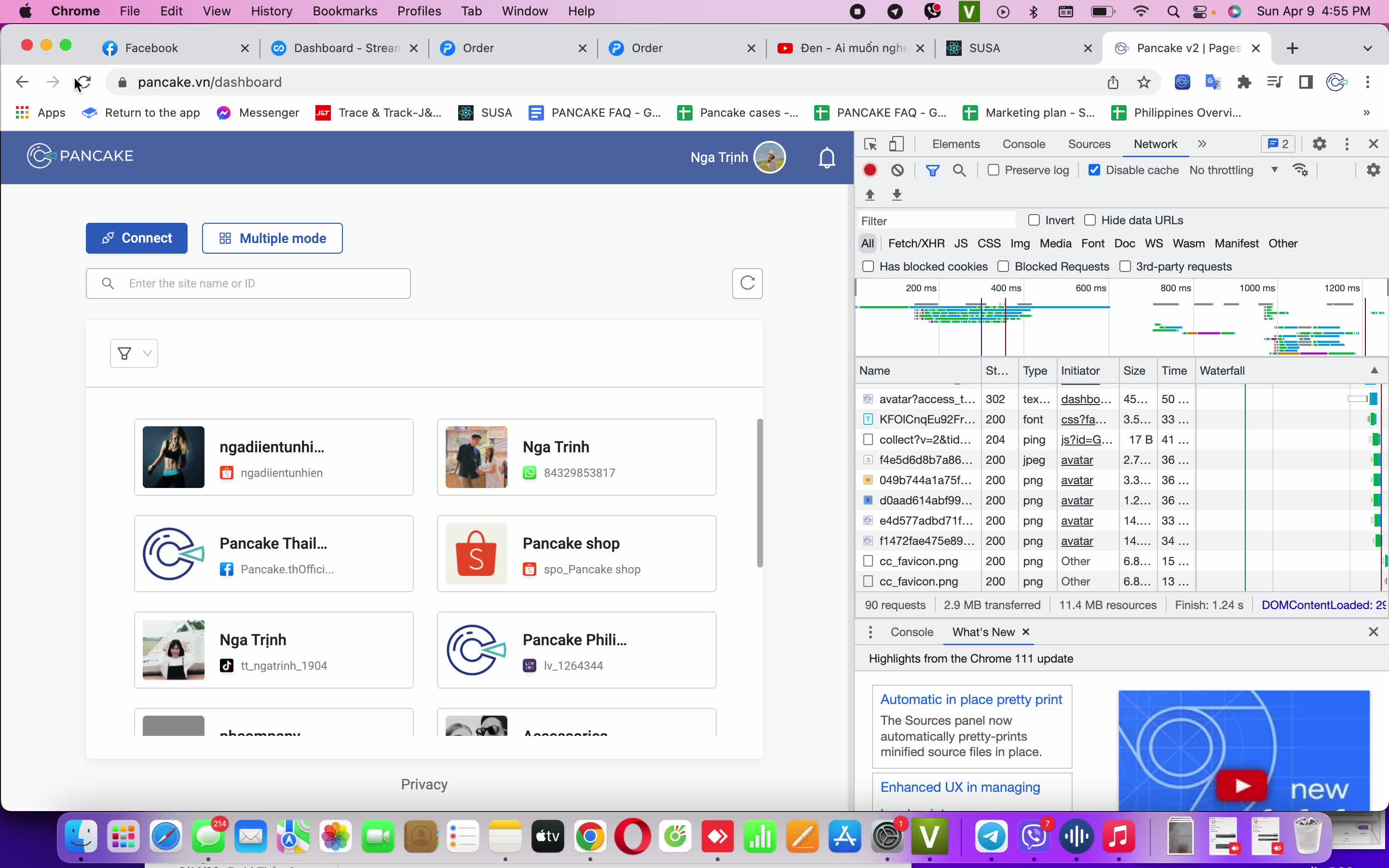This screenshot has width=1389, height=868.
Task: Click the blue Connect button
Action: point(136,238)
